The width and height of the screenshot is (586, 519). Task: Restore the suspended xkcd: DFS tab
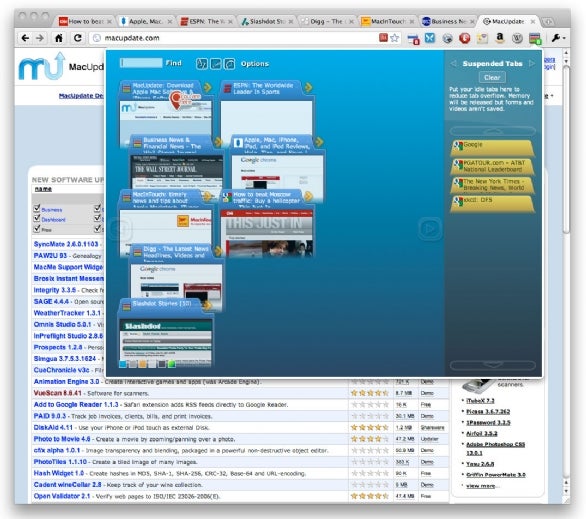492,204
